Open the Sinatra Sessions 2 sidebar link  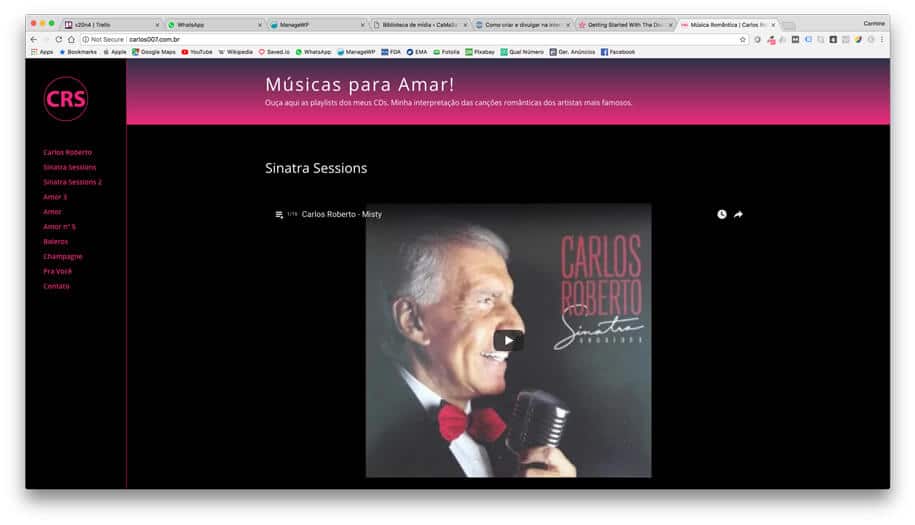[72, 182]
